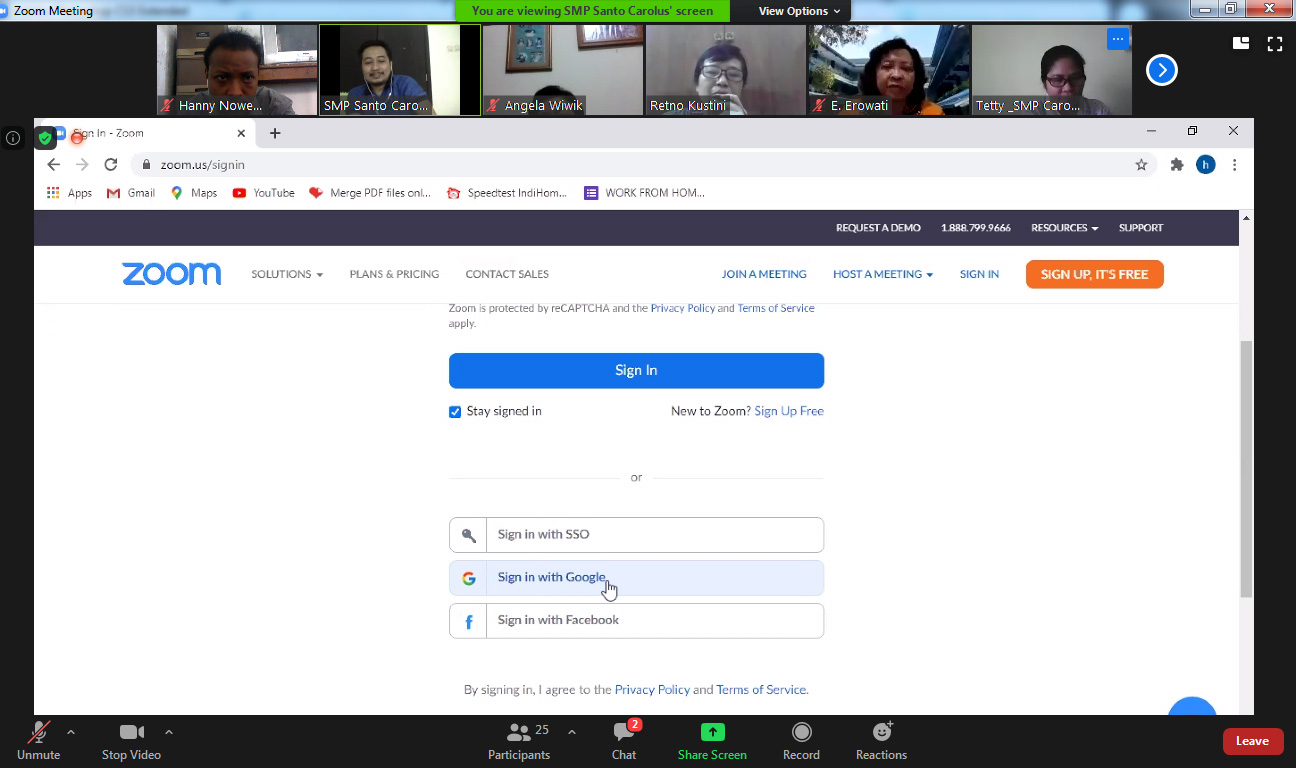1296x768 pixels.
Task: Open Chrome profile avatar 'h'
Action: [x=1206, y=165]
